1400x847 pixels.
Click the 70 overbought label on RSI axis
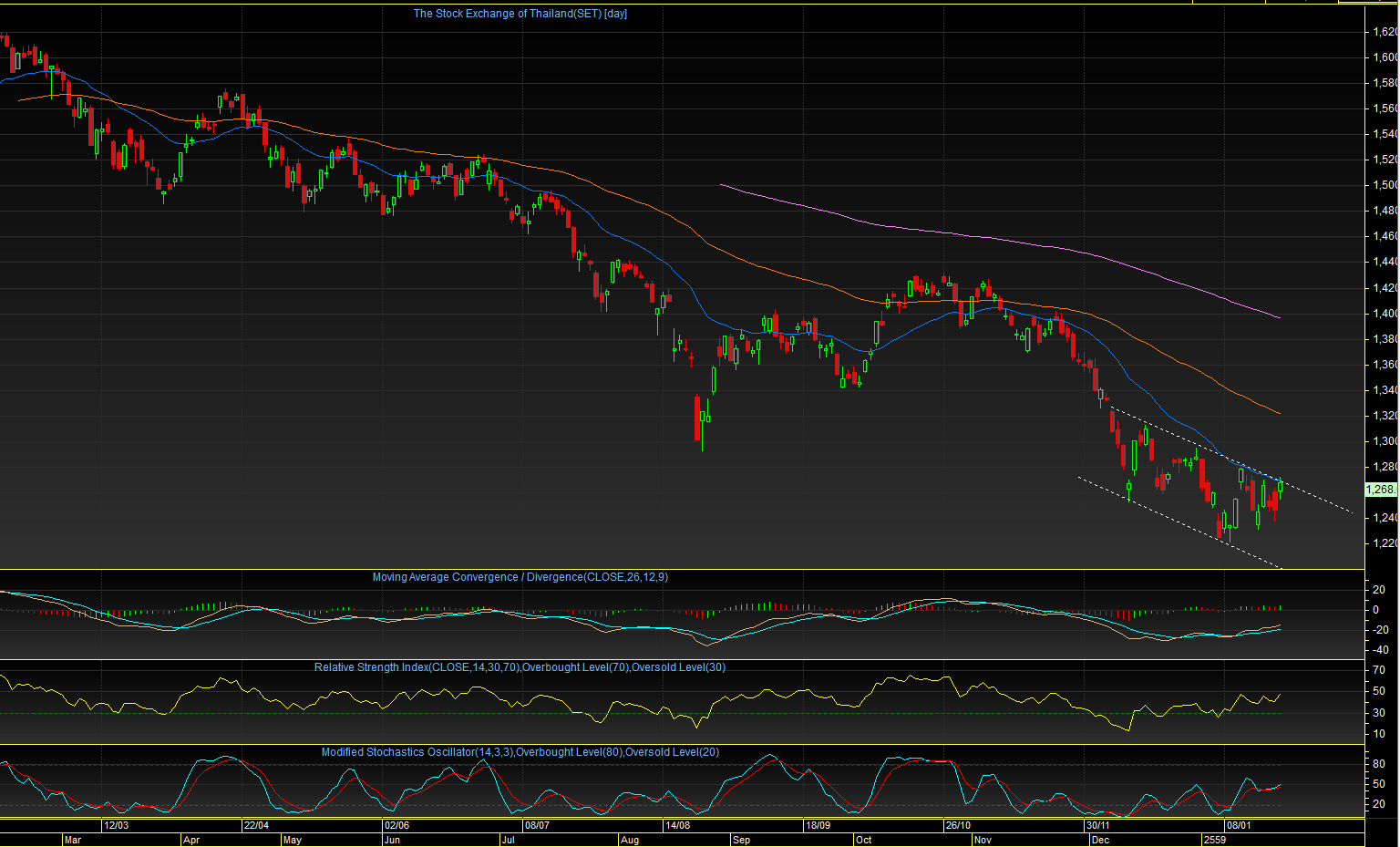(x=1379, y=670)
